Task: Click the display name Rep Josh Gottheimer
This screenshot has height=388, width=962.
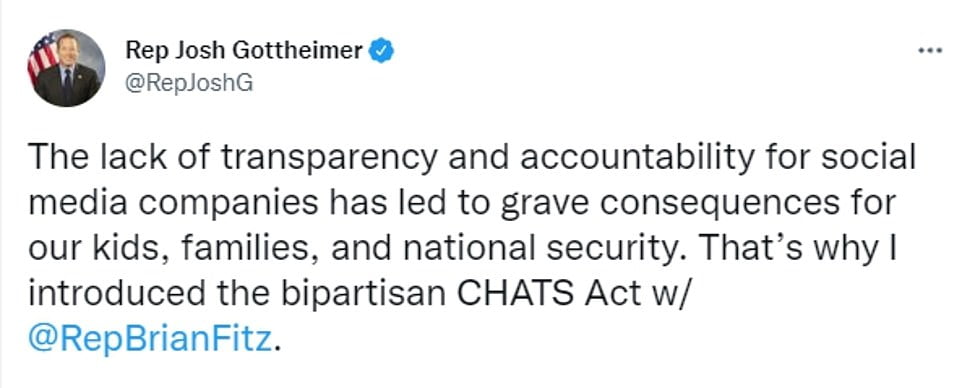Action: pyautogui.click(x=244, y=51)
